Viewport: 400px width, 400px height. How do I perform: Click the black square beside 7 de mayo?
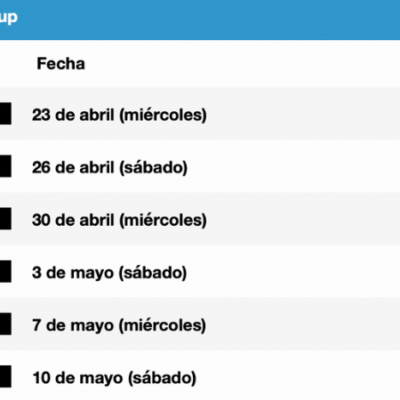click(x=6, y=324)
